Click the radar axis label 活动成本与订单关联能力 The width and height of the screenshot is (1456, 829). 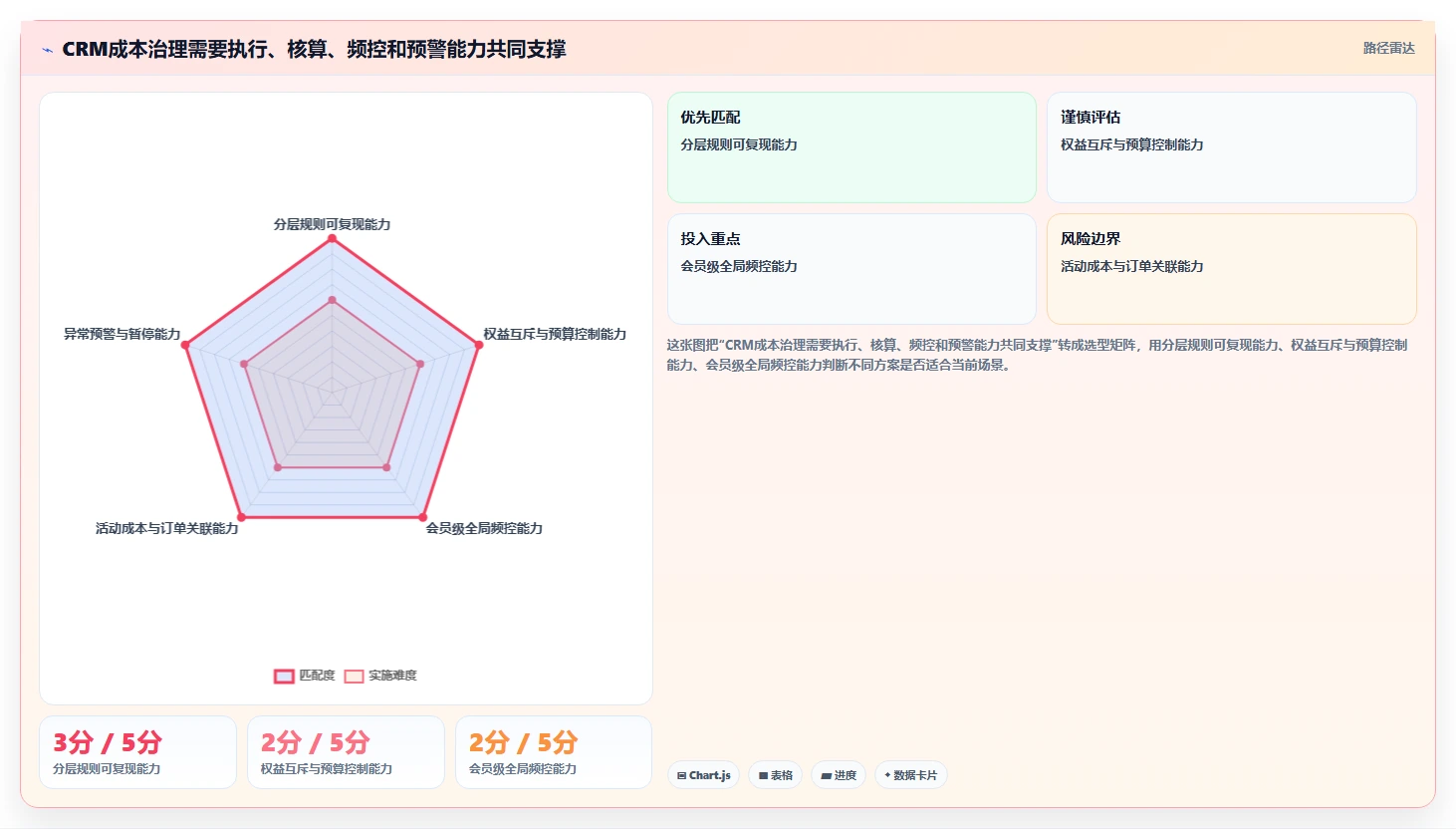[167, 528]
